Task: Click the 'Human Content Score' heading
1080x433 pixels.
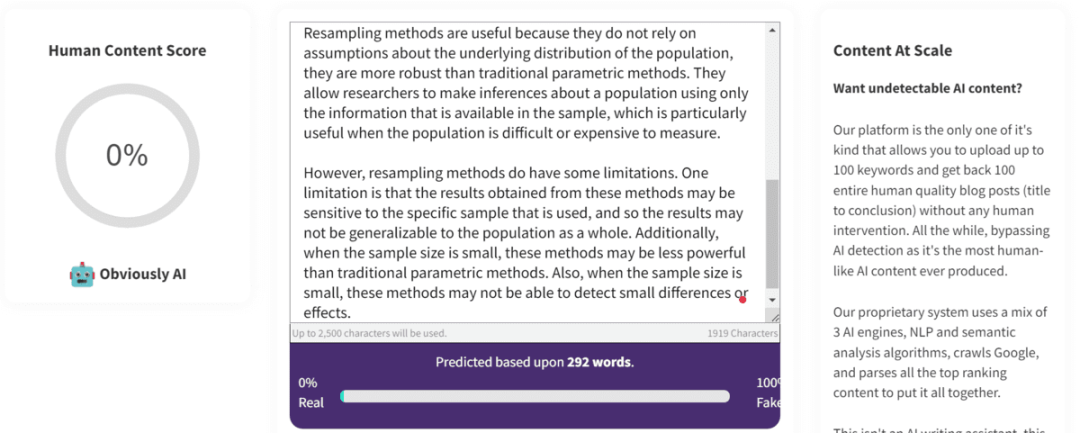Action: pyautogui.click(x=127, y=50)
